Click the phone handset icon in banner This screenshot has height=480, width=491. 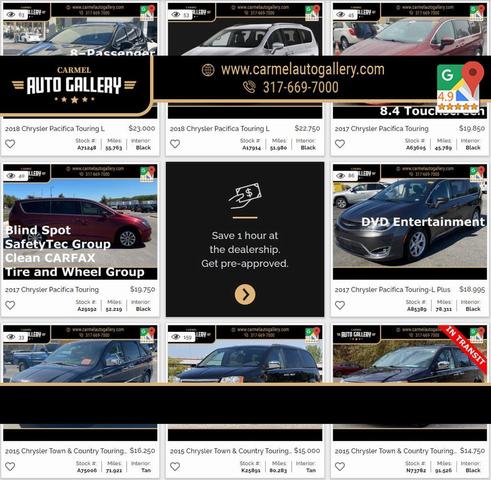coord(249,87)
